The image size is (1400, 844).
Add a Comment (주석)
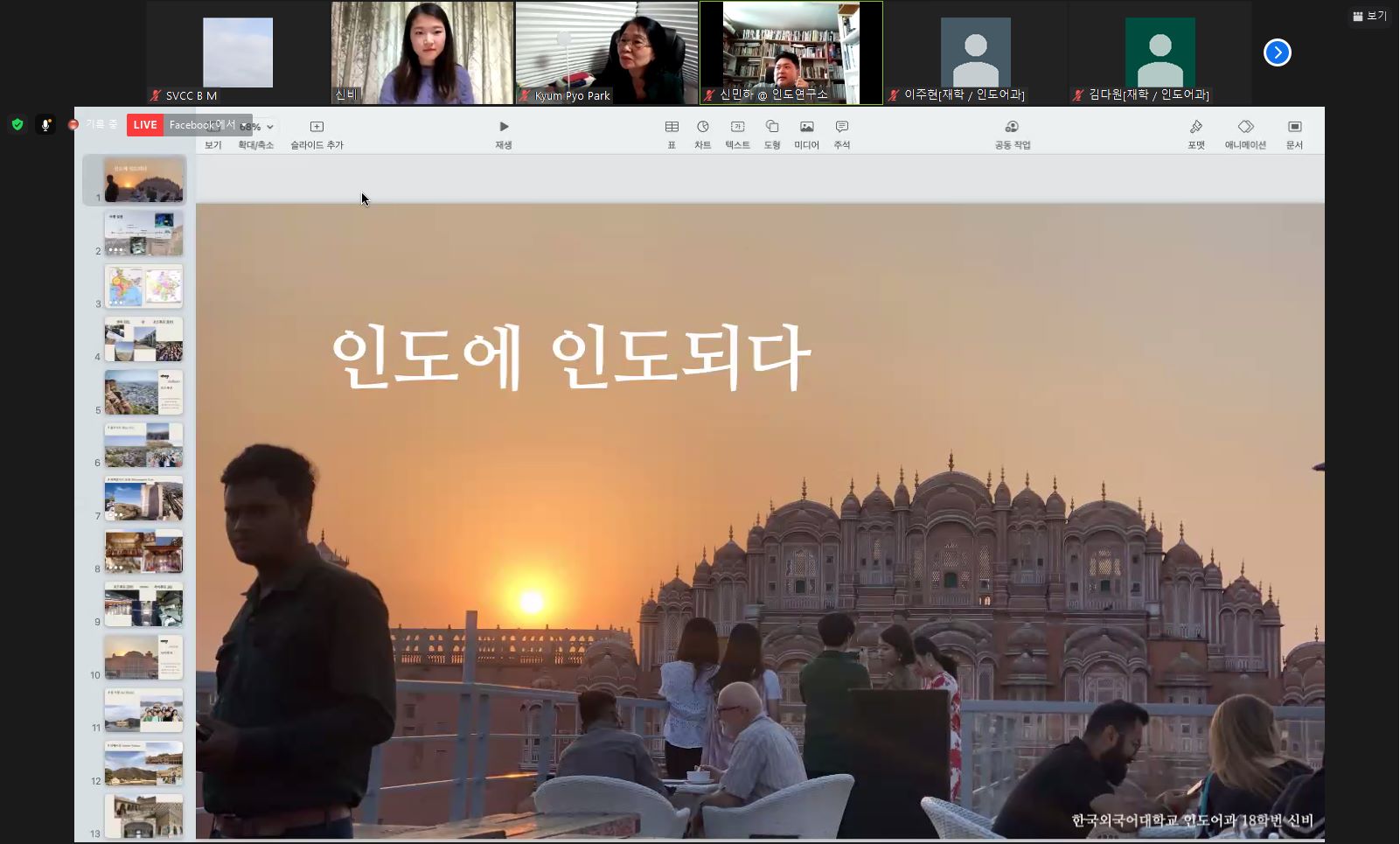pyautogui.click(x=841, y=128)
